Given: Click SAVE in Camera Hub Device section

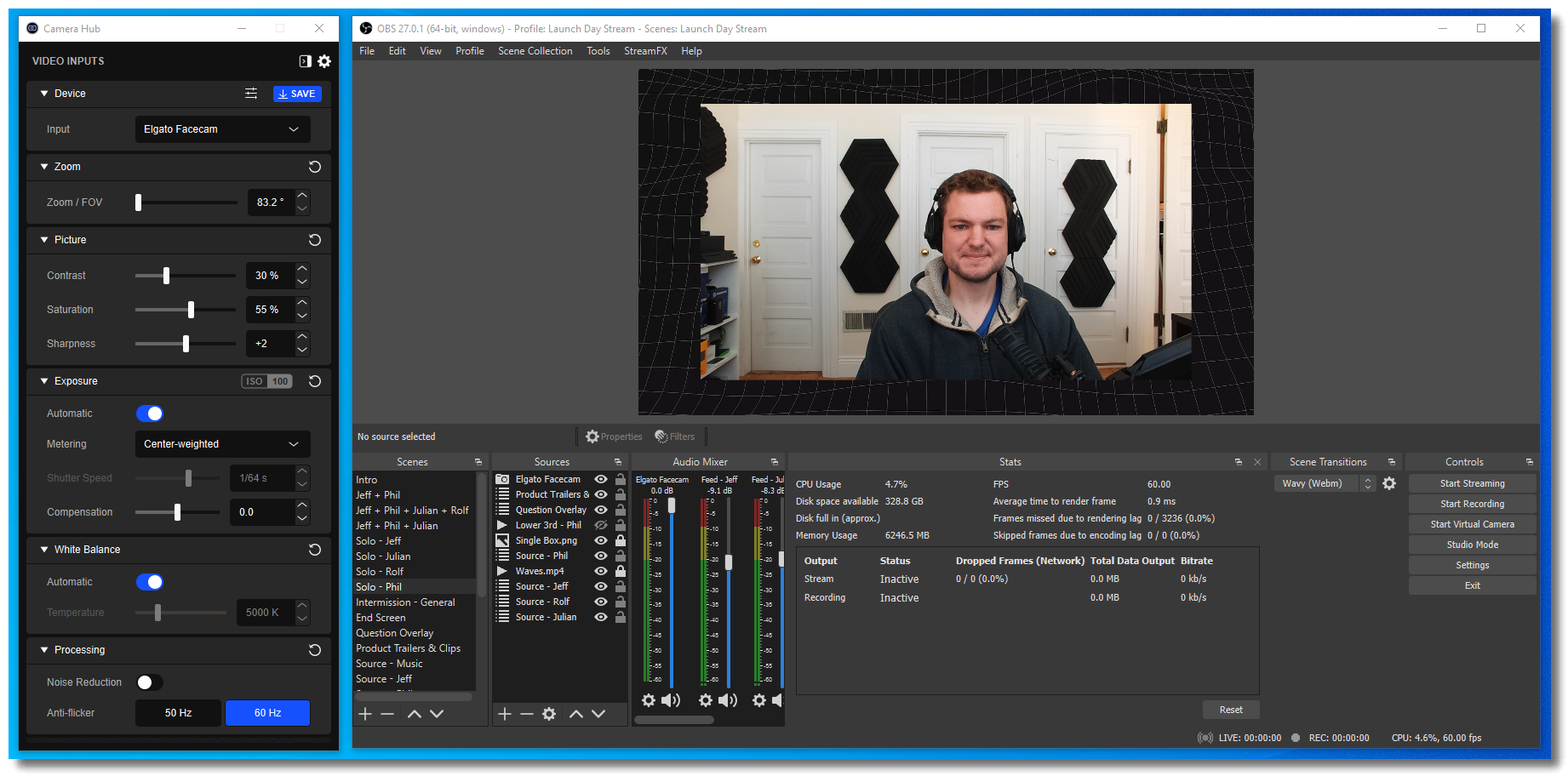Looking at the screenshot, I should click(297, 94).
